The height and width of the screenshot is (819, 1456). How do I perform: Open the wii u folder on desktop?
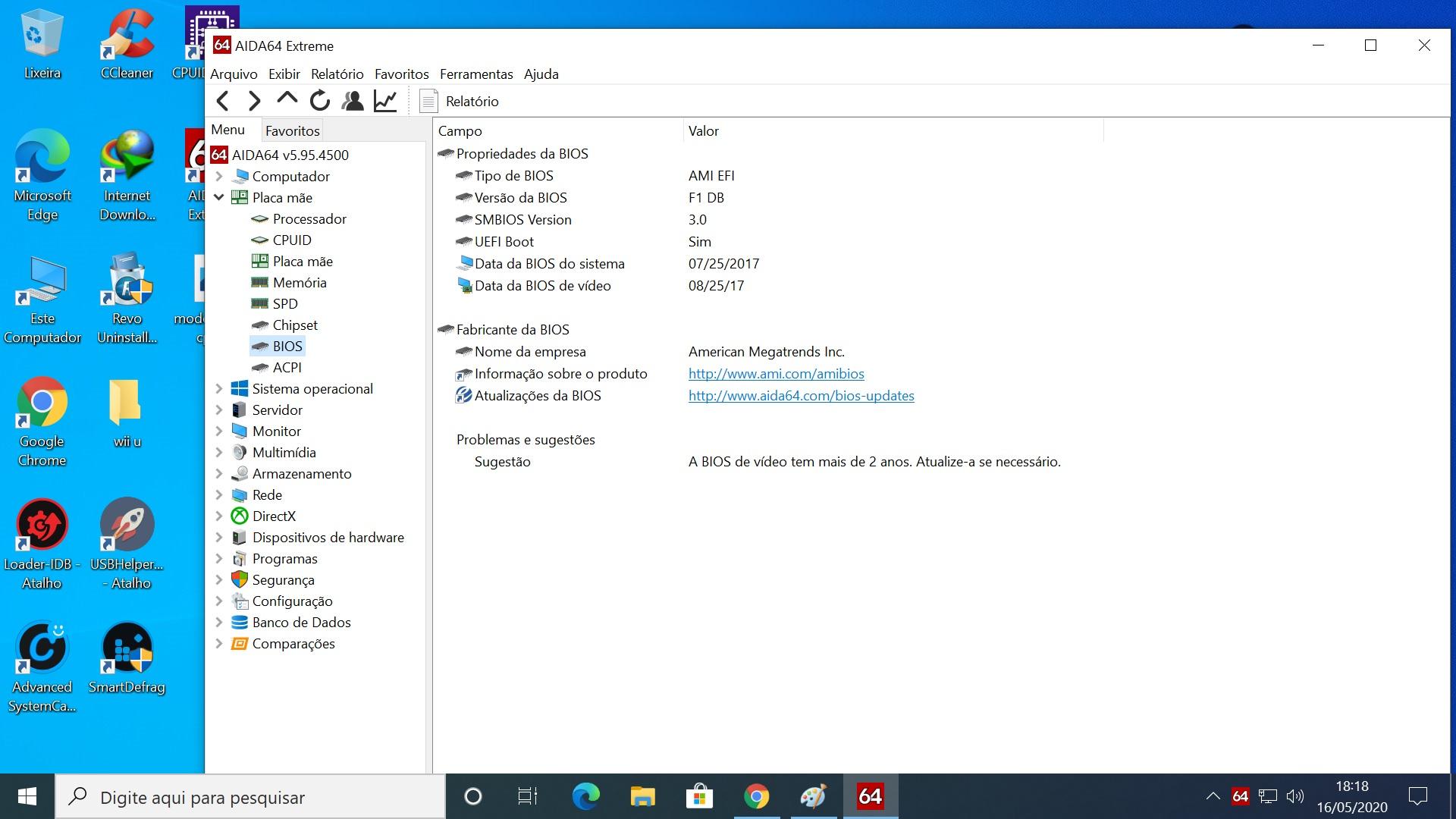(x=126, y=413)
